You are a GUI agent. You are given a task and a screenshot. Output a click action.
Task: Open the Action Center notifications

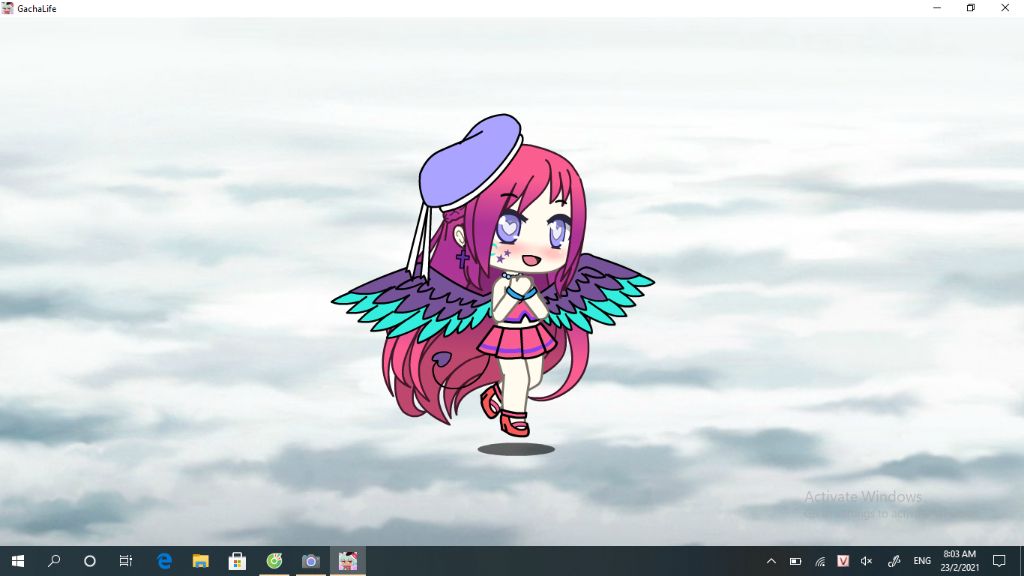click(999, 561)
